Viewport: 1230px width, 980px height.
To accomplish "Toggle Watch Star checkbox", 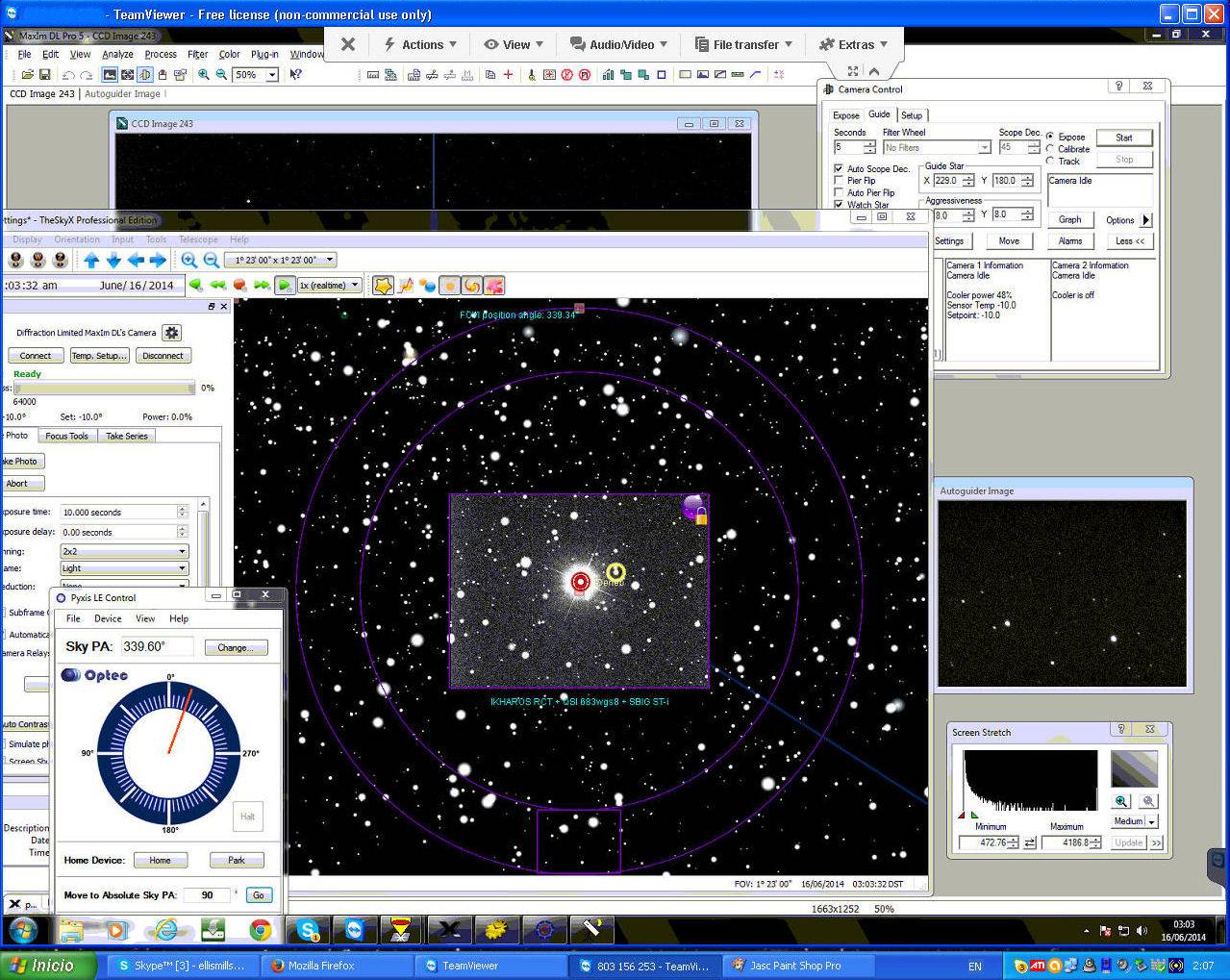I will click(839, 204).
